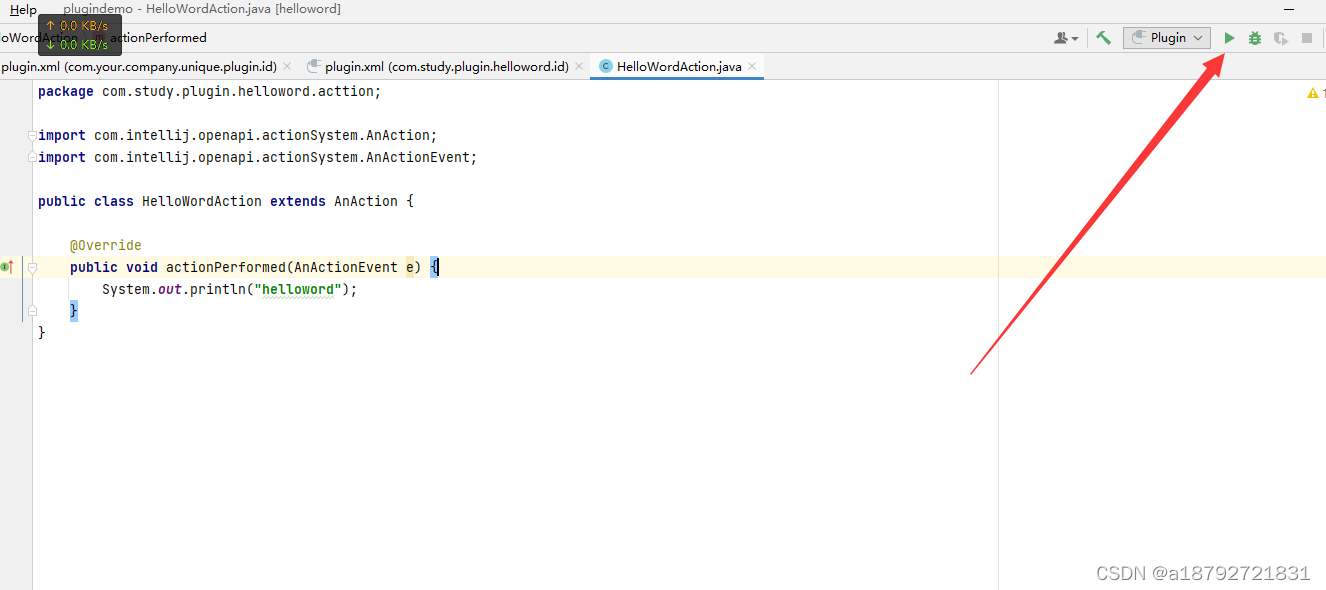Screen dimensions: 1326x590
Task: Open the user account icon menu
Action: tap(1066, 38)
